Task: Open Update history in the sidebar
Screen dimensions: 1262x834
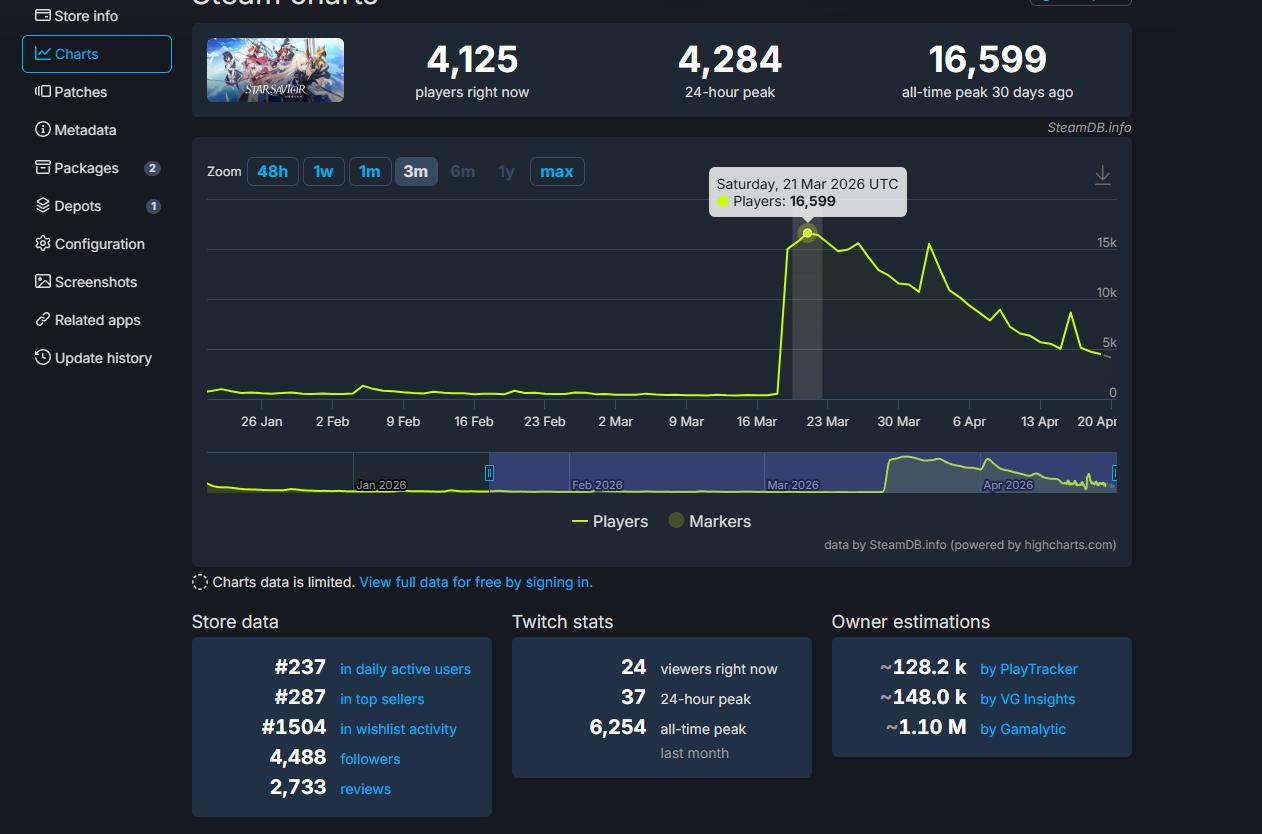Action: 96,358
